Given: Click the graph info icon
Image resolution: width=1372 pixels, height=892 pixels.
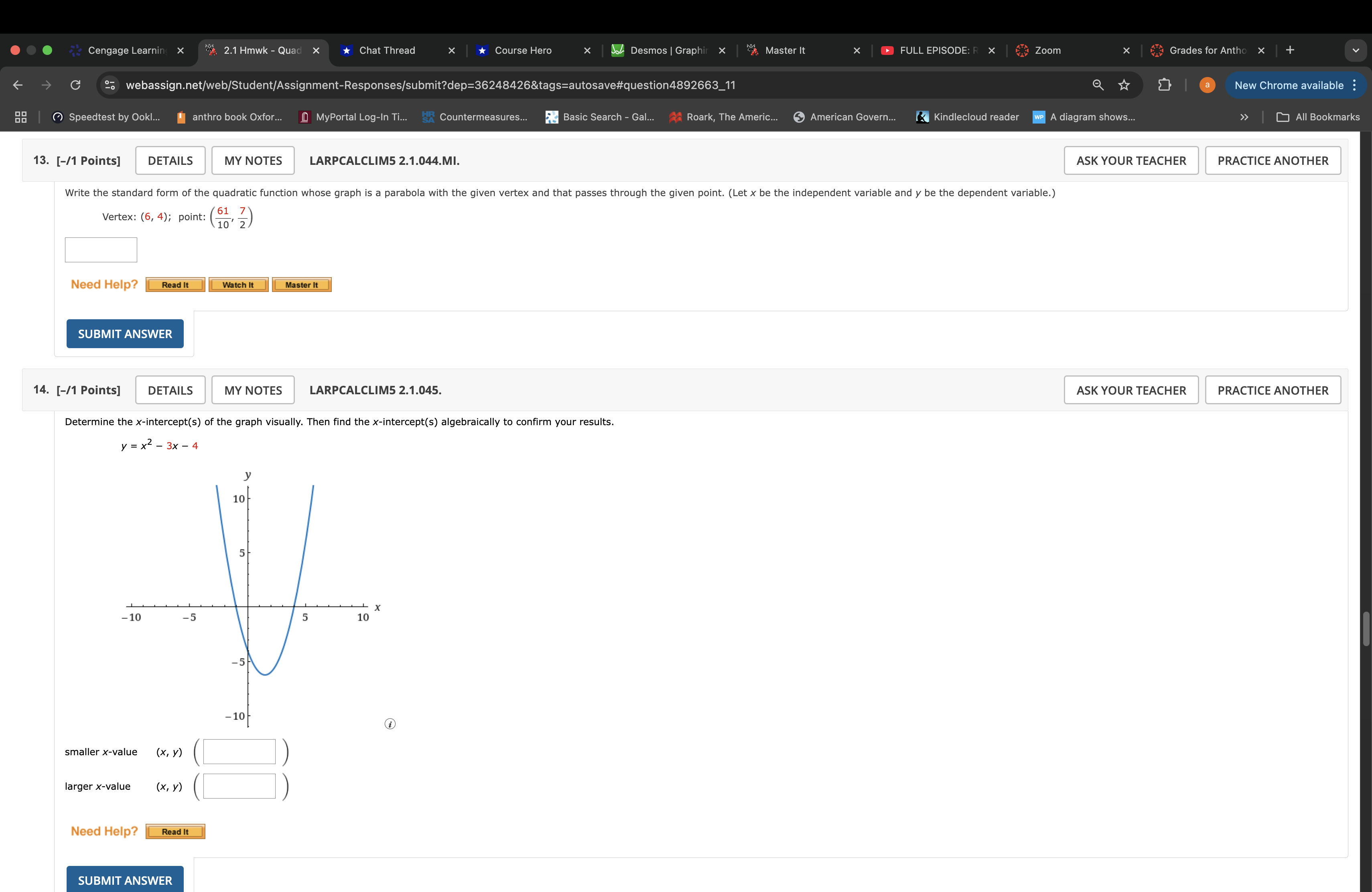Looking at the screenshot, I should click(390, 724).
